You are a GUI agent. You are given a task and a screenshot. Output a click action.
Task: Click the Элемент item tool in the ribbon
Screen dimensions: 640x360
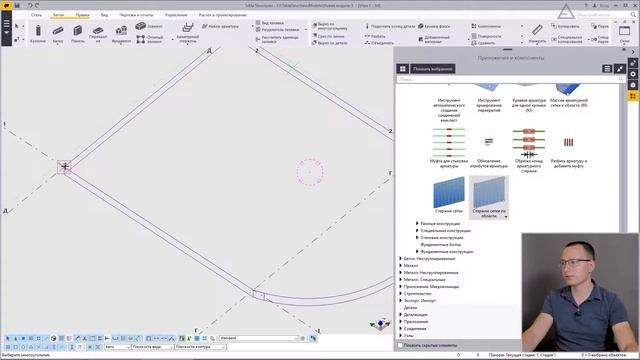coord(149,26)
